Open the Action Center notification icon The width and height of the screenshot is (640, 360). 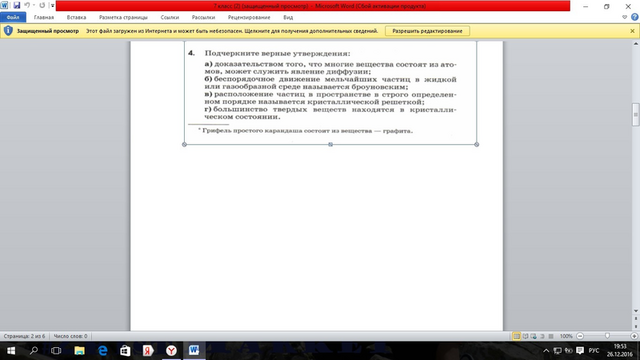[x=580, y=351]
